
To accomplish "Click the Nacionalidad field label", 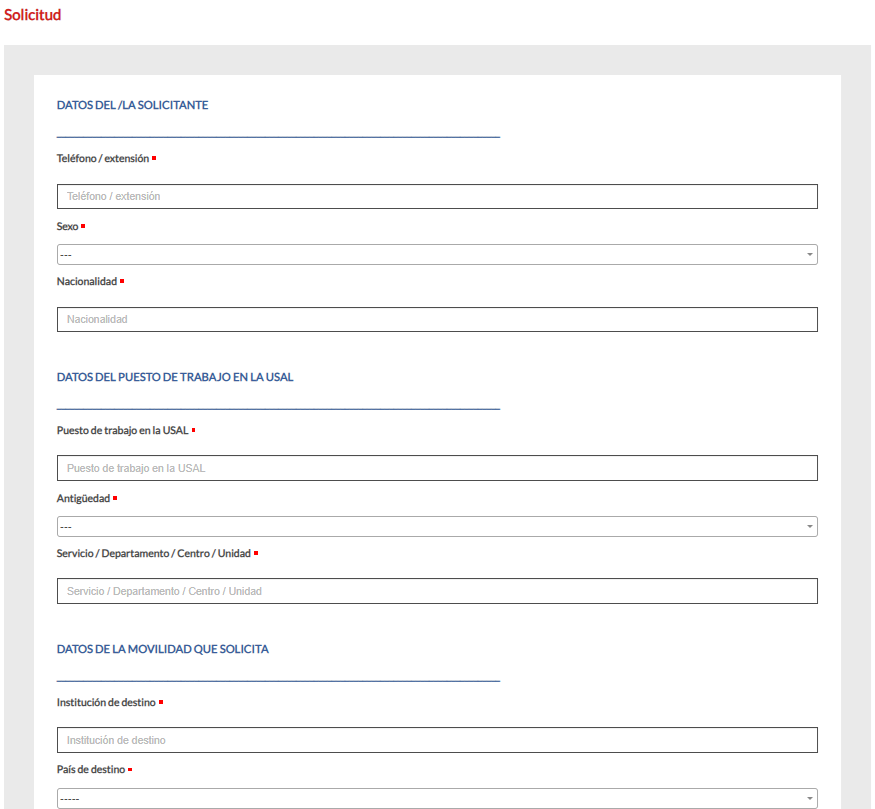I will [x=86, y=281].
